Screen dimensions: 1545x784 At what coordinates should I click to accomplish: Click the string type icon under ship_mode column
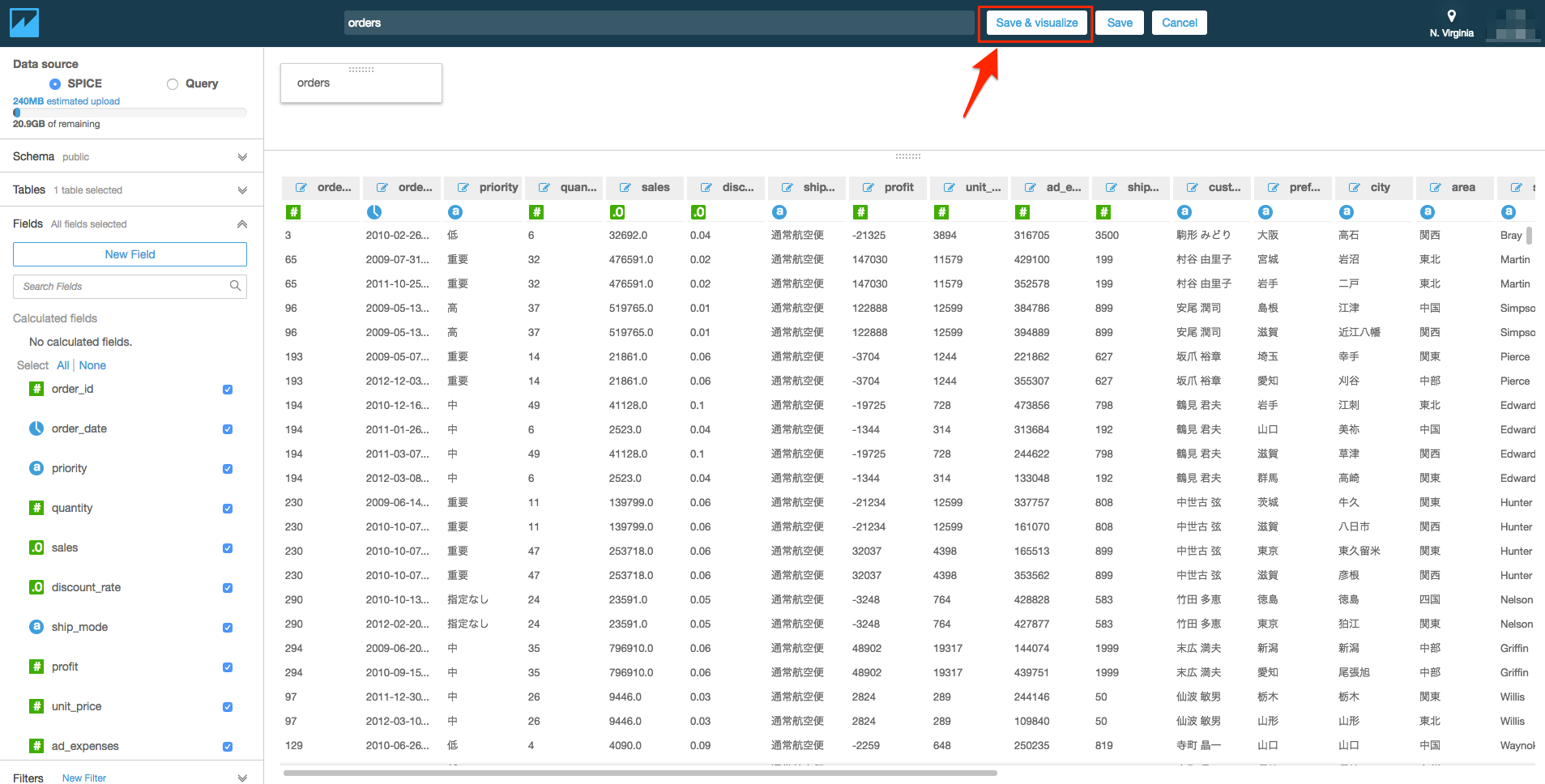pyautogui.click(x=779, y=211)
